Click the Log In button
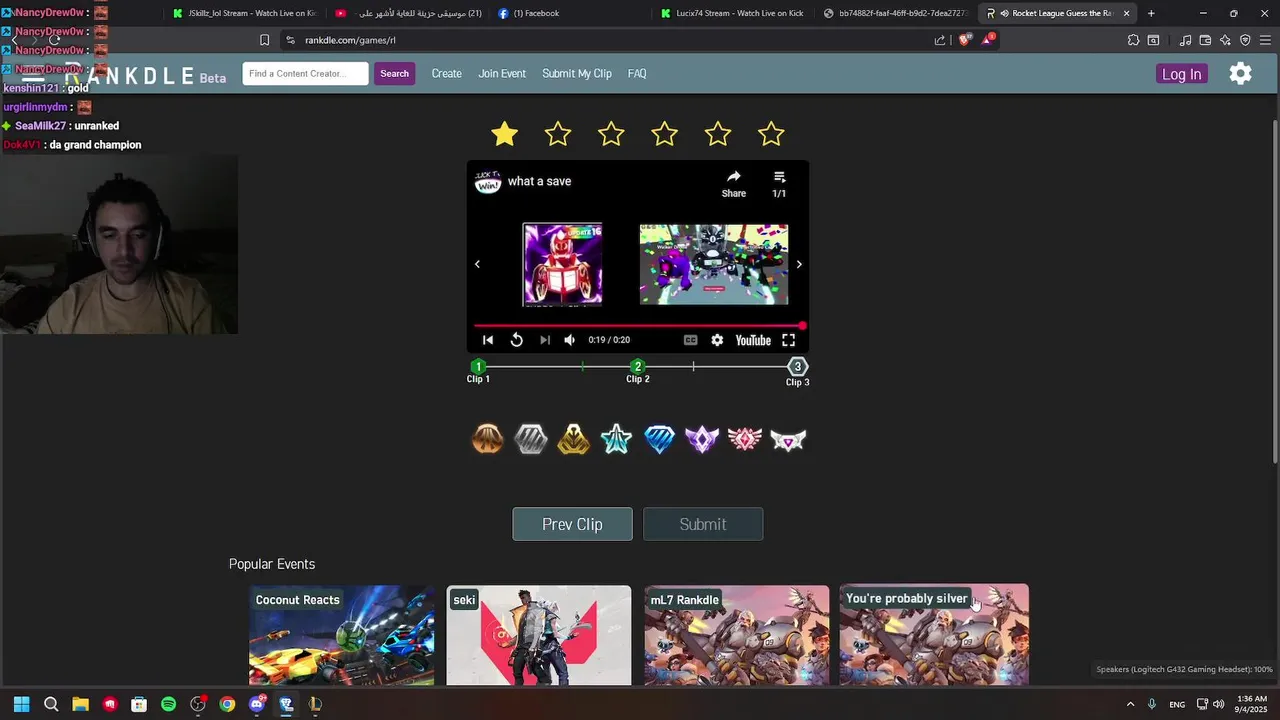 tap(1181, 74)
